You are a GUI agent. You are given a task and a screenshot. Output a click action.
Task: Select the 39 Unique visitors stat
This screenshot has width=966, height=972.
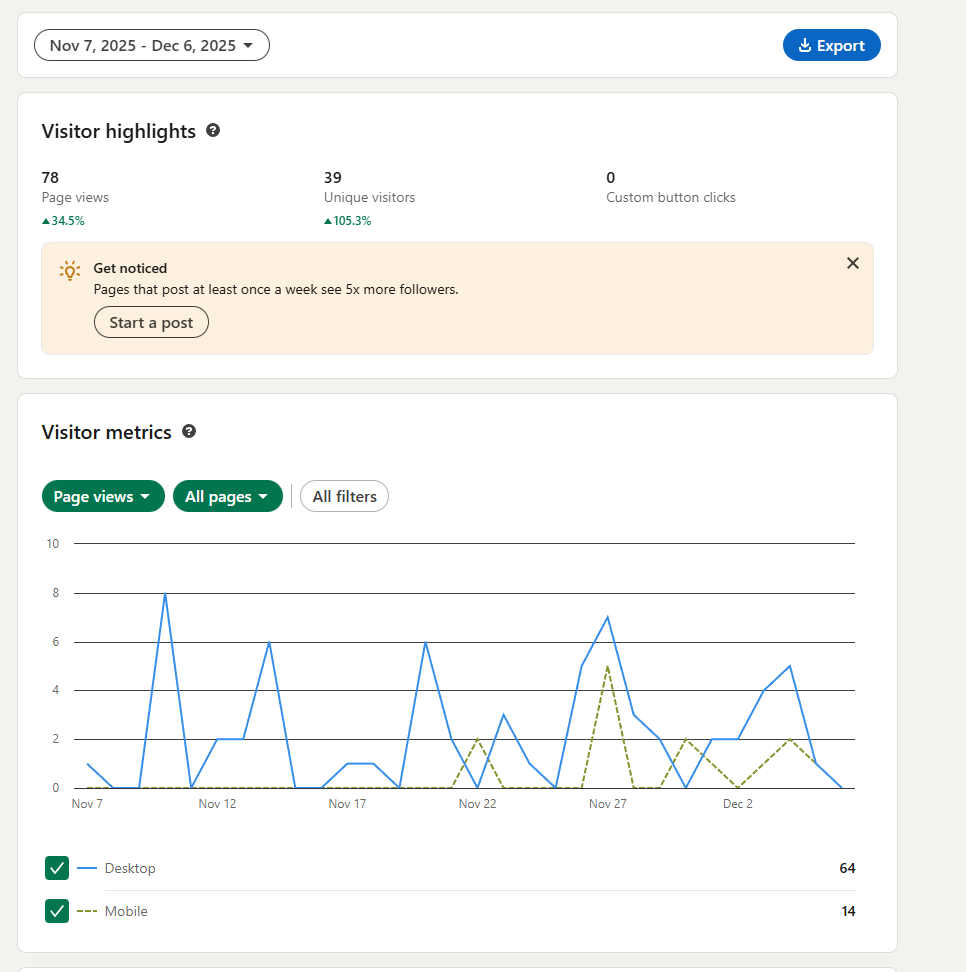pyautogui.click(x=333, y=178)
